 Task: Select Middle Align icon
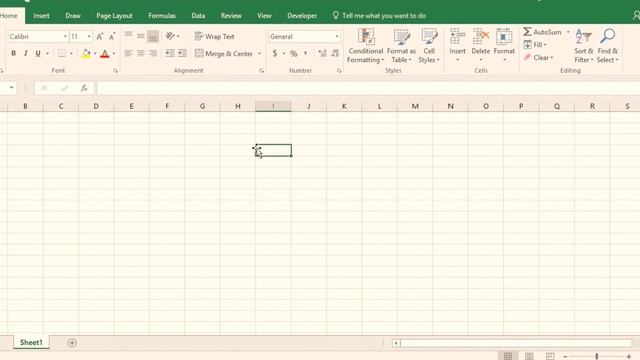point(140,36)
